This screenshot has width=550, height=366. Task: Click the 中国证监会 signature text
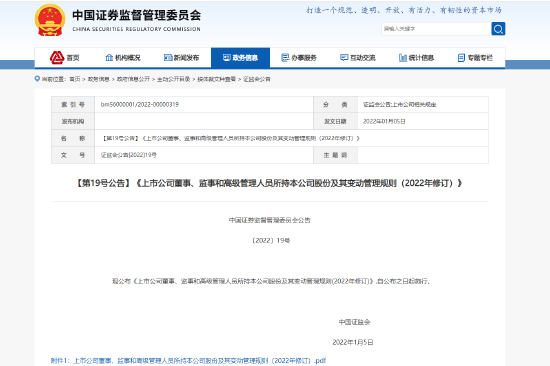[354, 322]
